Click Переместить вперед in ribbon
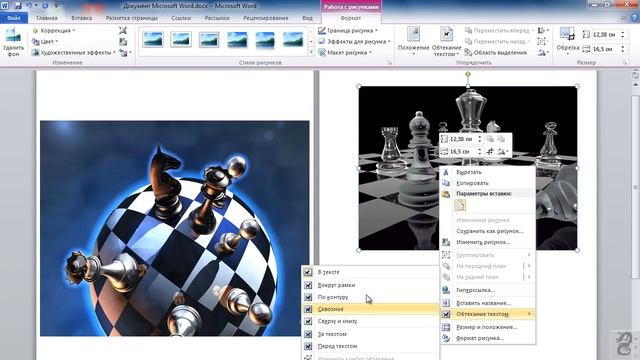The width and height of the screenshot is (640, 360). click(499, 31)
